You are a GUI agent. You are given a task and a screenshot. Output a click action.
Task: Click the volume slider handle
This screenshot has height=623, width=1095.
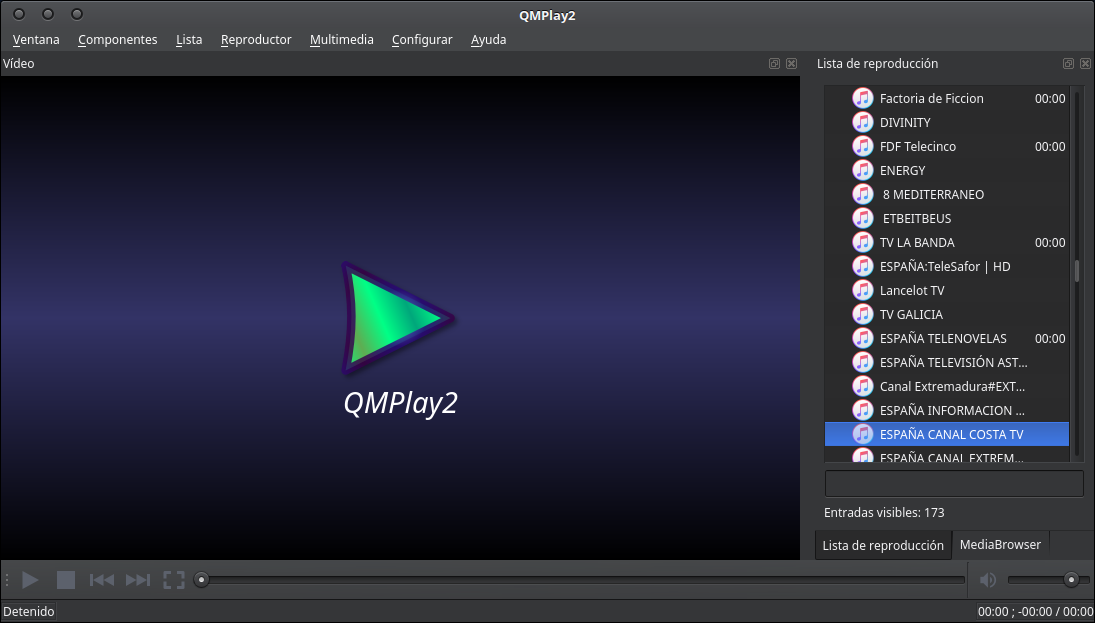click(1071, 580)
